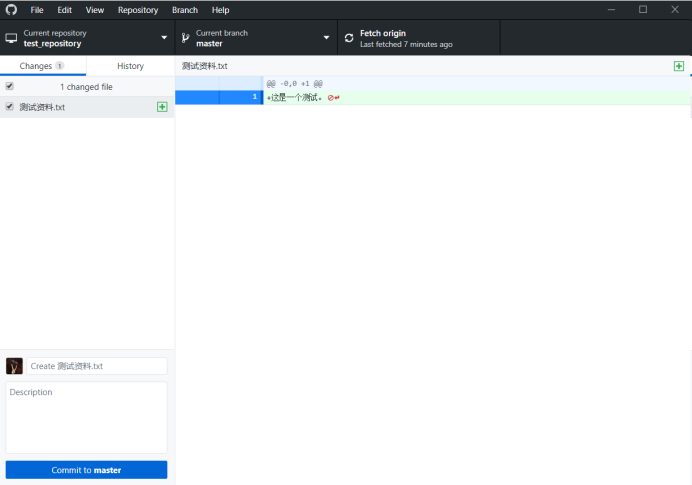Click the 测试资料.txt file name in the changes list
The image size is (692, 485).
point(42,107)
